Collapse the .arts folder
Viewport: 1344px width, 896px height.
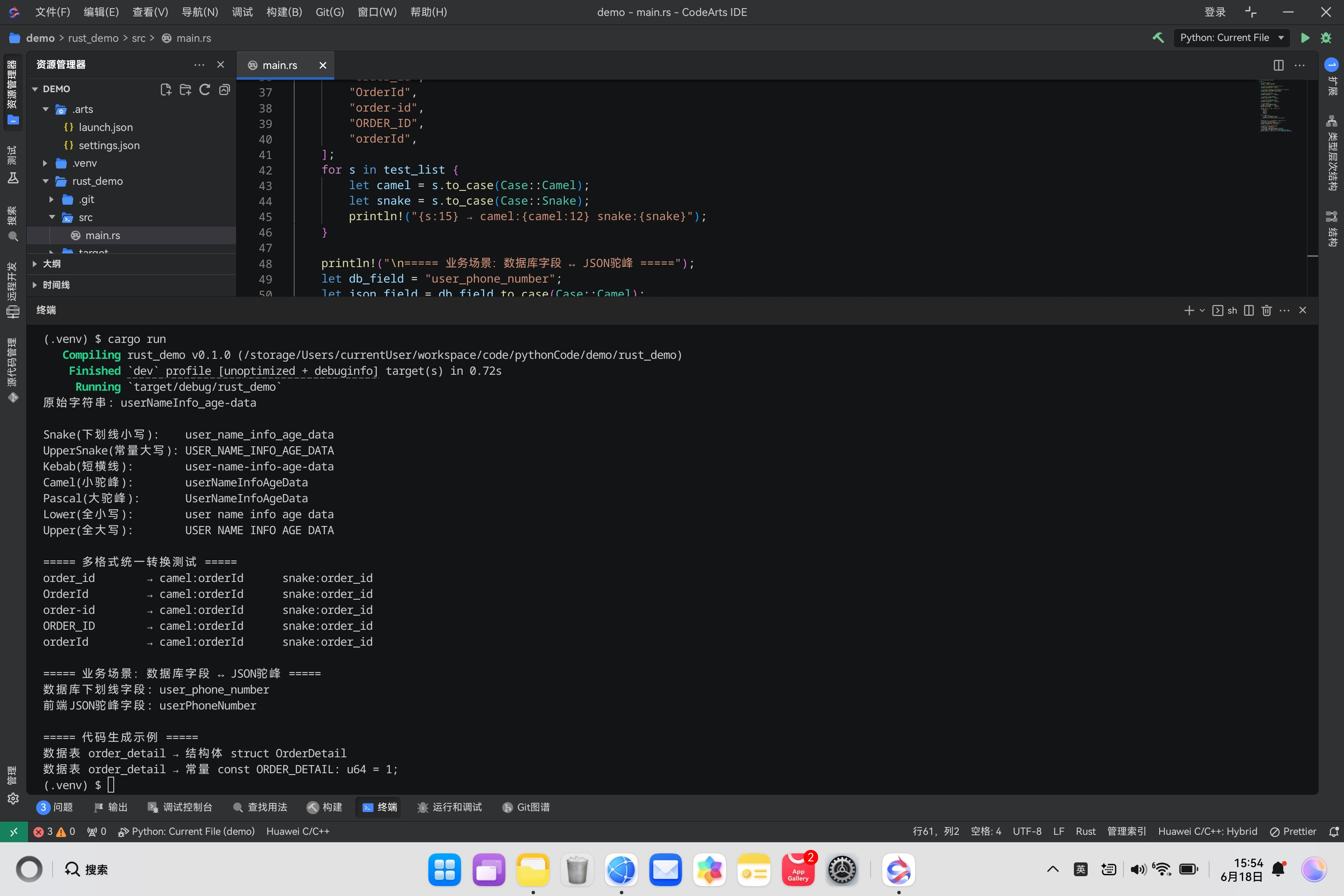tap(46, 109)
